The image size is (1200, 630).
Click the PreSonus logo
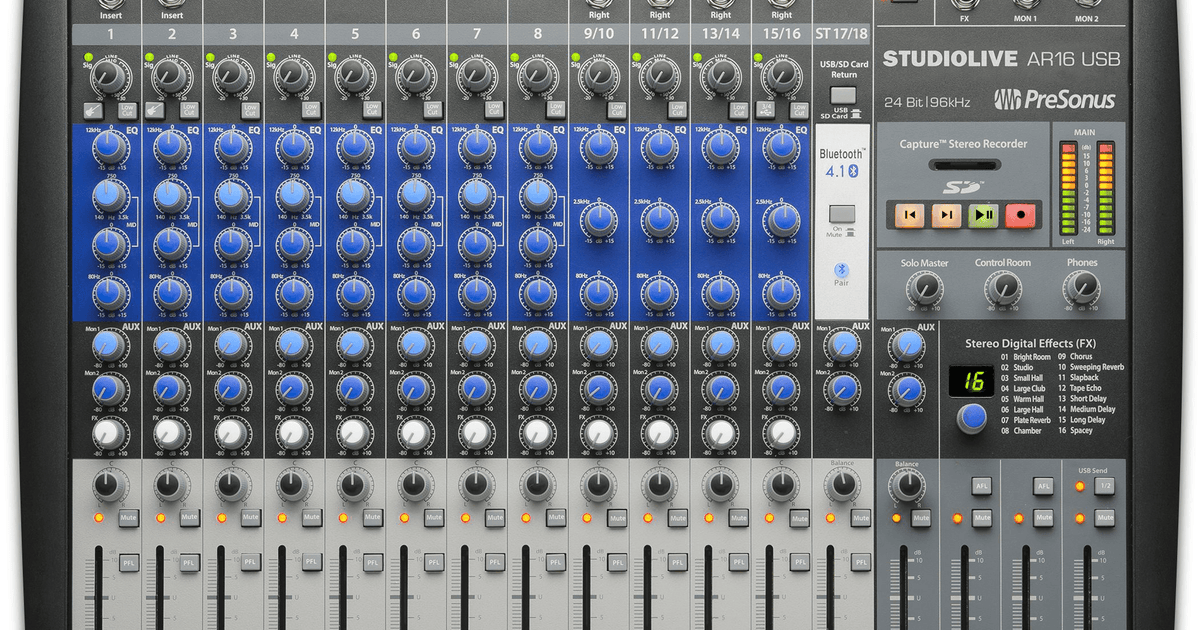[x=1055, y=99]
